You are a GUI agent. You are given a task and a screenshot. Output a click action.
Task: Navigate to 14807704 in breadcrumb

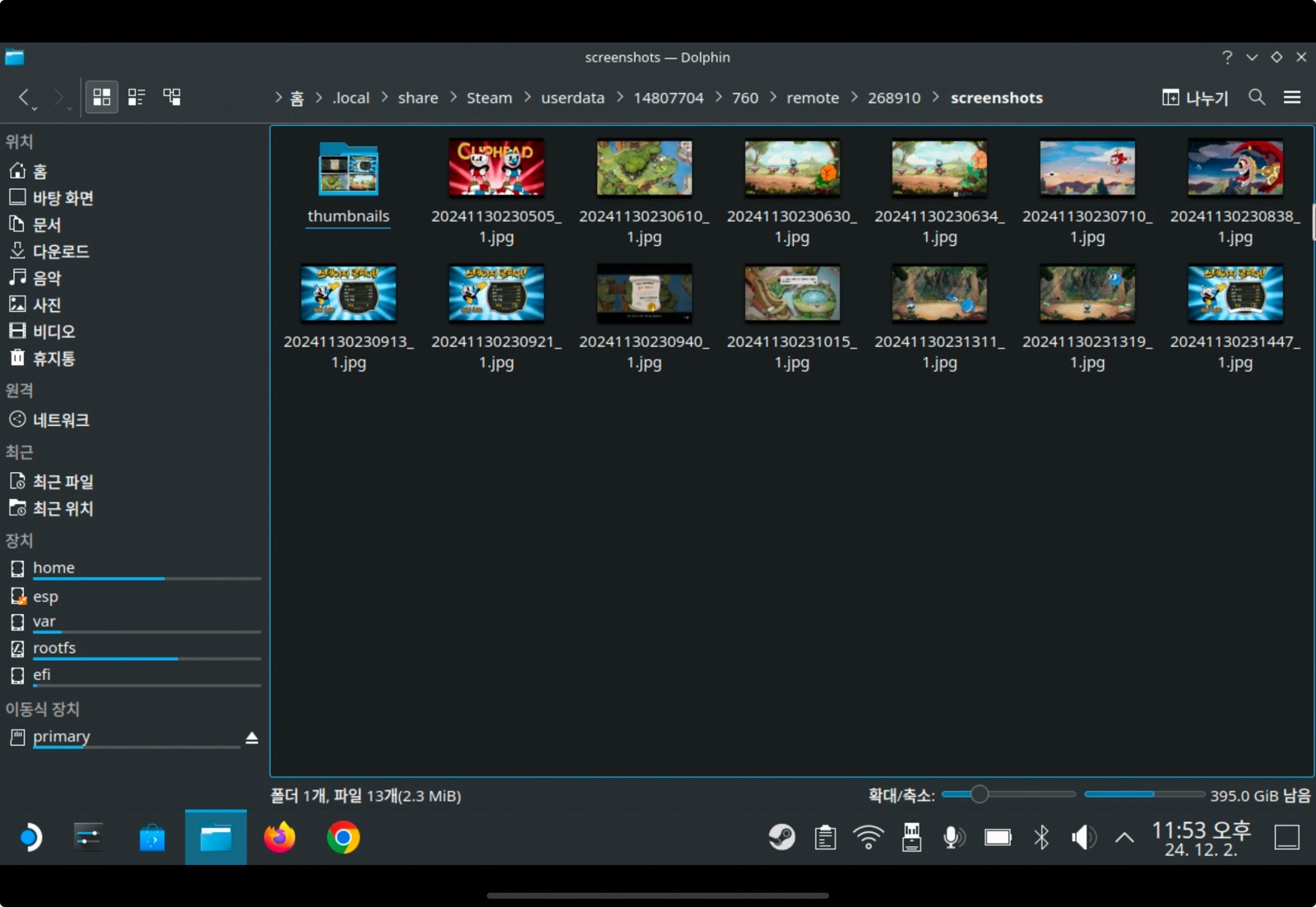click(668, 98)
